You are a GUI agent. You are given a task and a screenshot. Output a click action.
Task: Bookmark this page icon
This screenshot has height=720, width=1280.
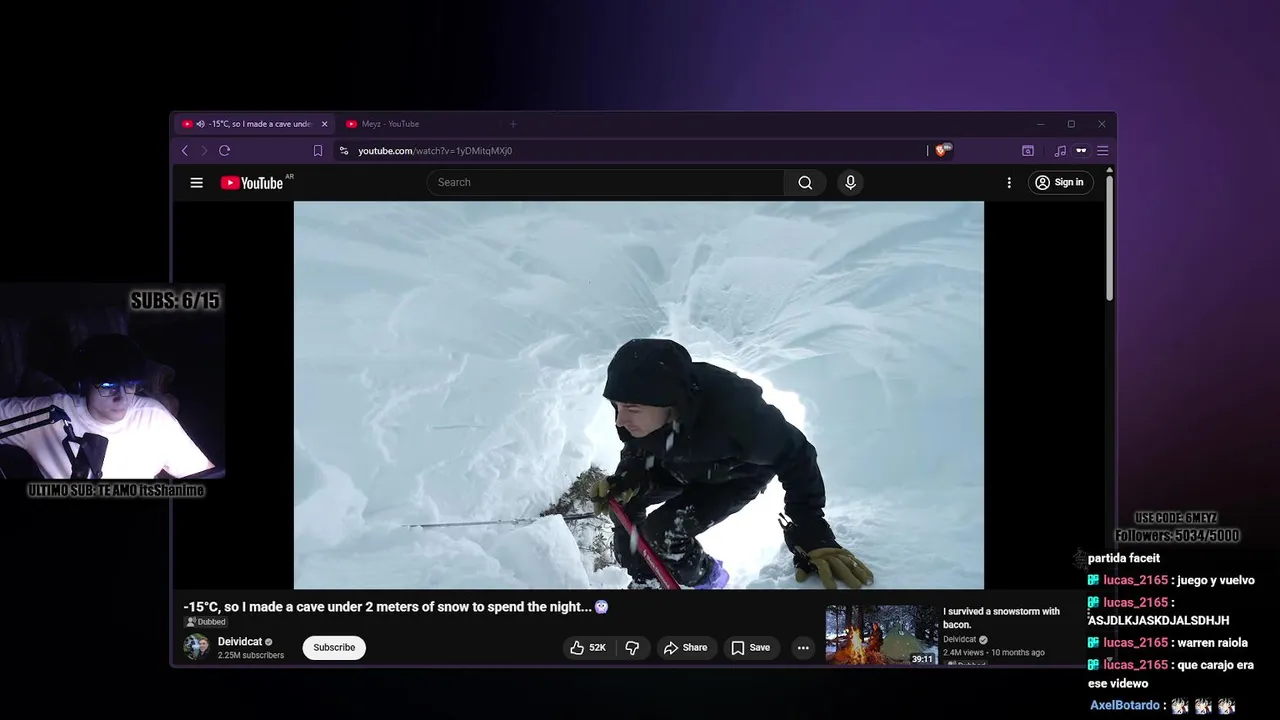tap(318, 151)
